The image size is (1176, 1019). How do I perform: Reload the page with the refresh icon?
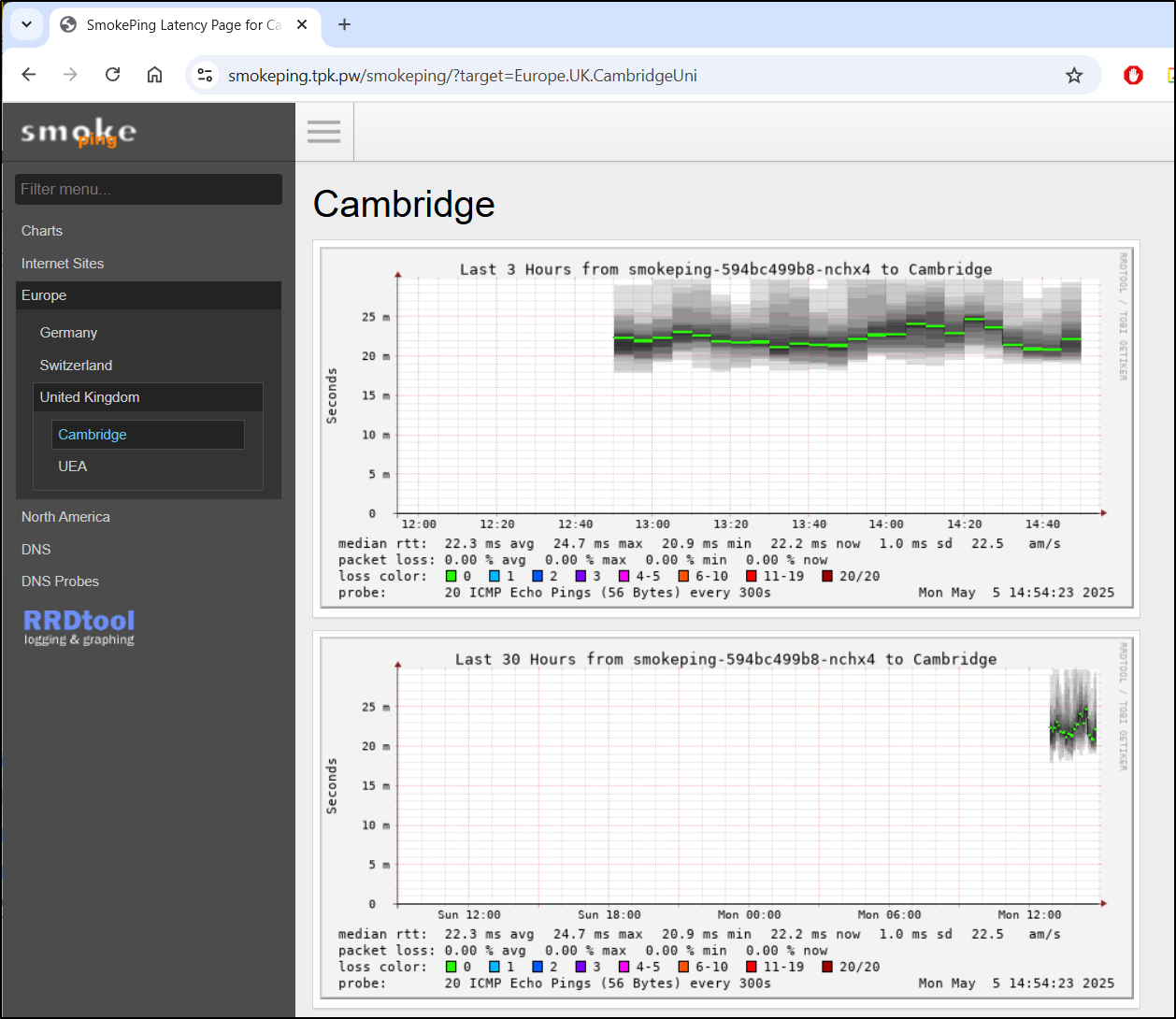tap(113, 75)
